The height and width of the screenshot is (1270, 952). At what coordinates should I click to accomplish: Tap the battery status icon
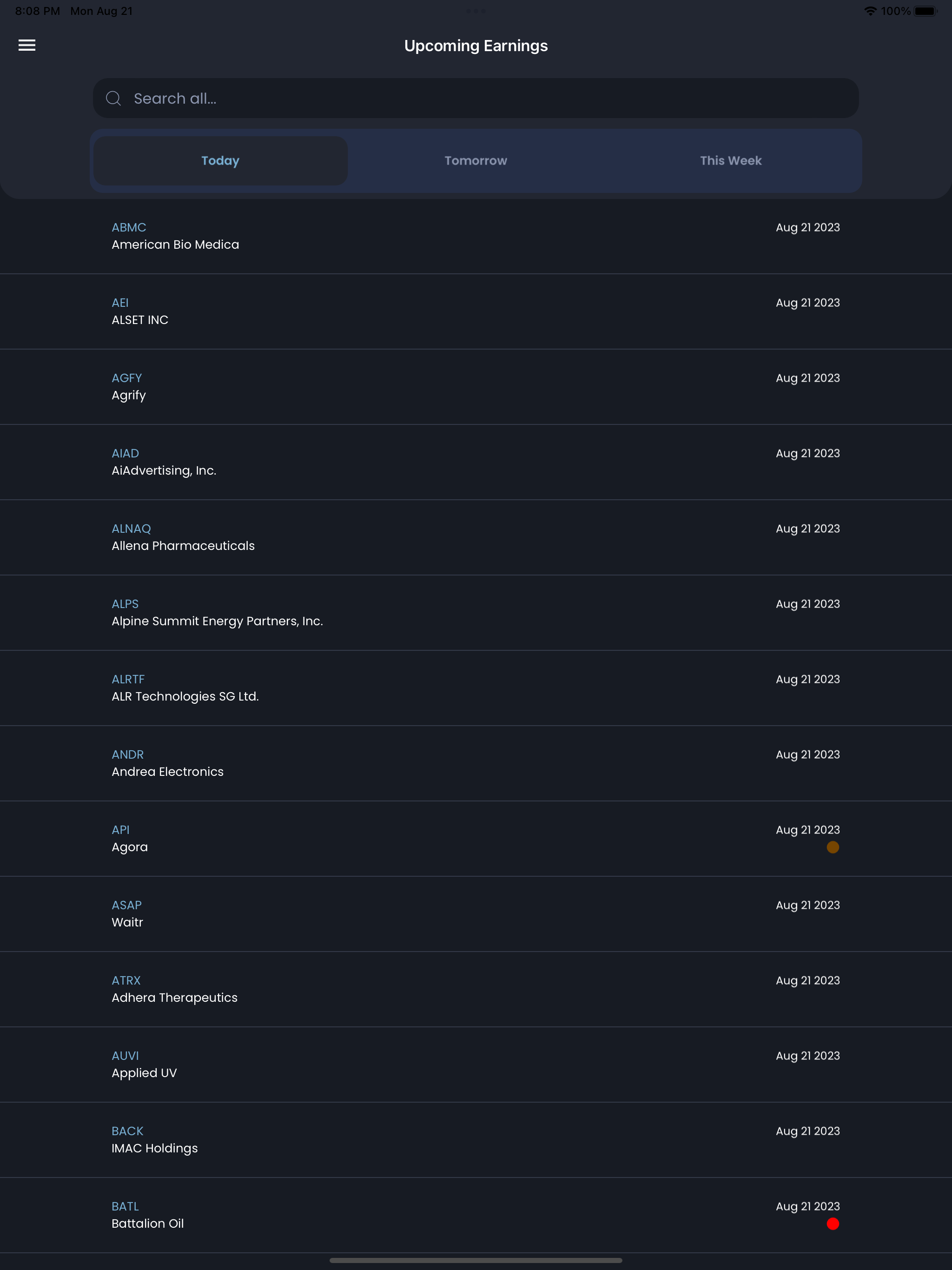(x=926, y=11)
